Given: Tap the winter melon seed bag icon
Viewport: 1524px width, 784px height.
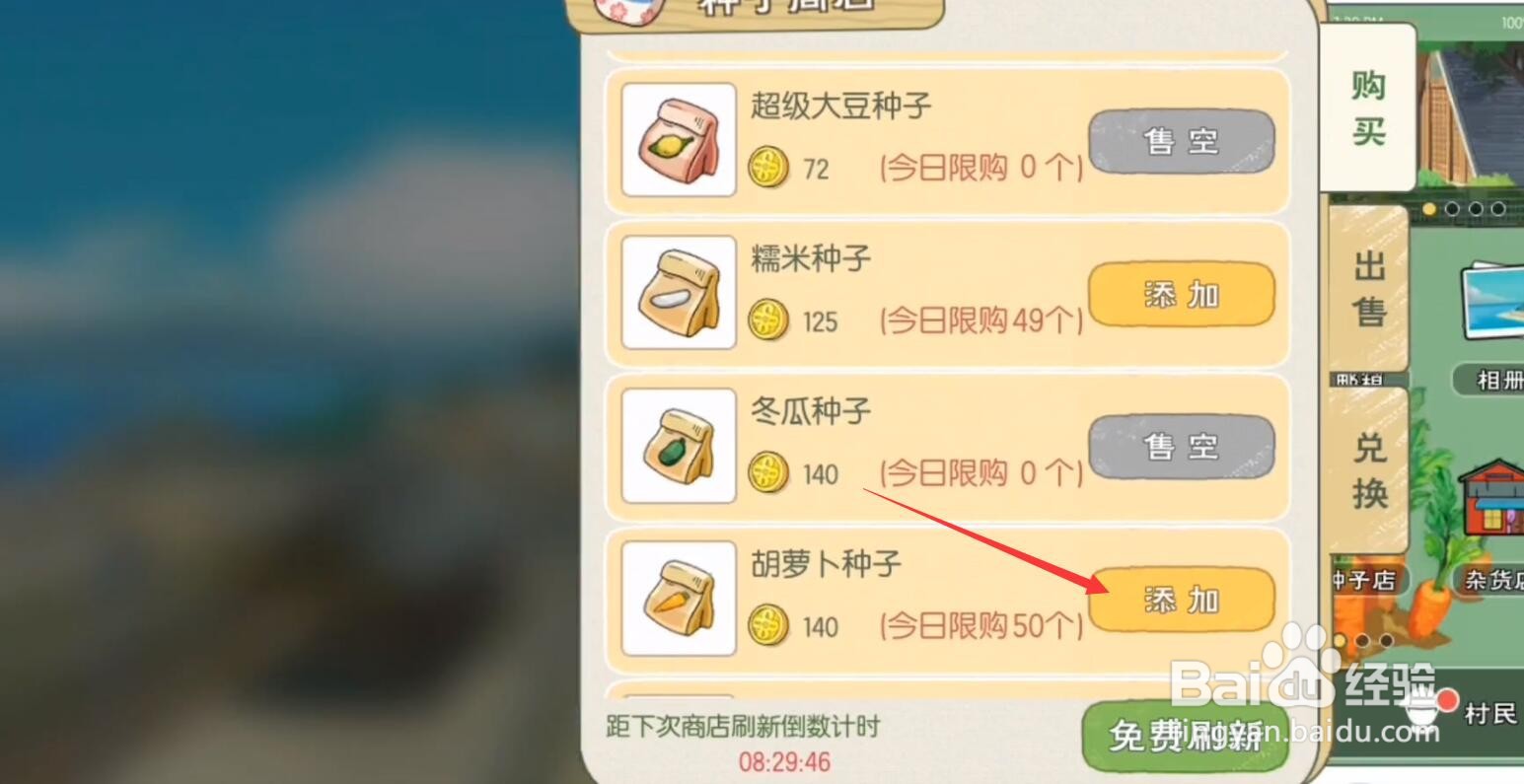Looking at the screenshot, I should point(679,446).
